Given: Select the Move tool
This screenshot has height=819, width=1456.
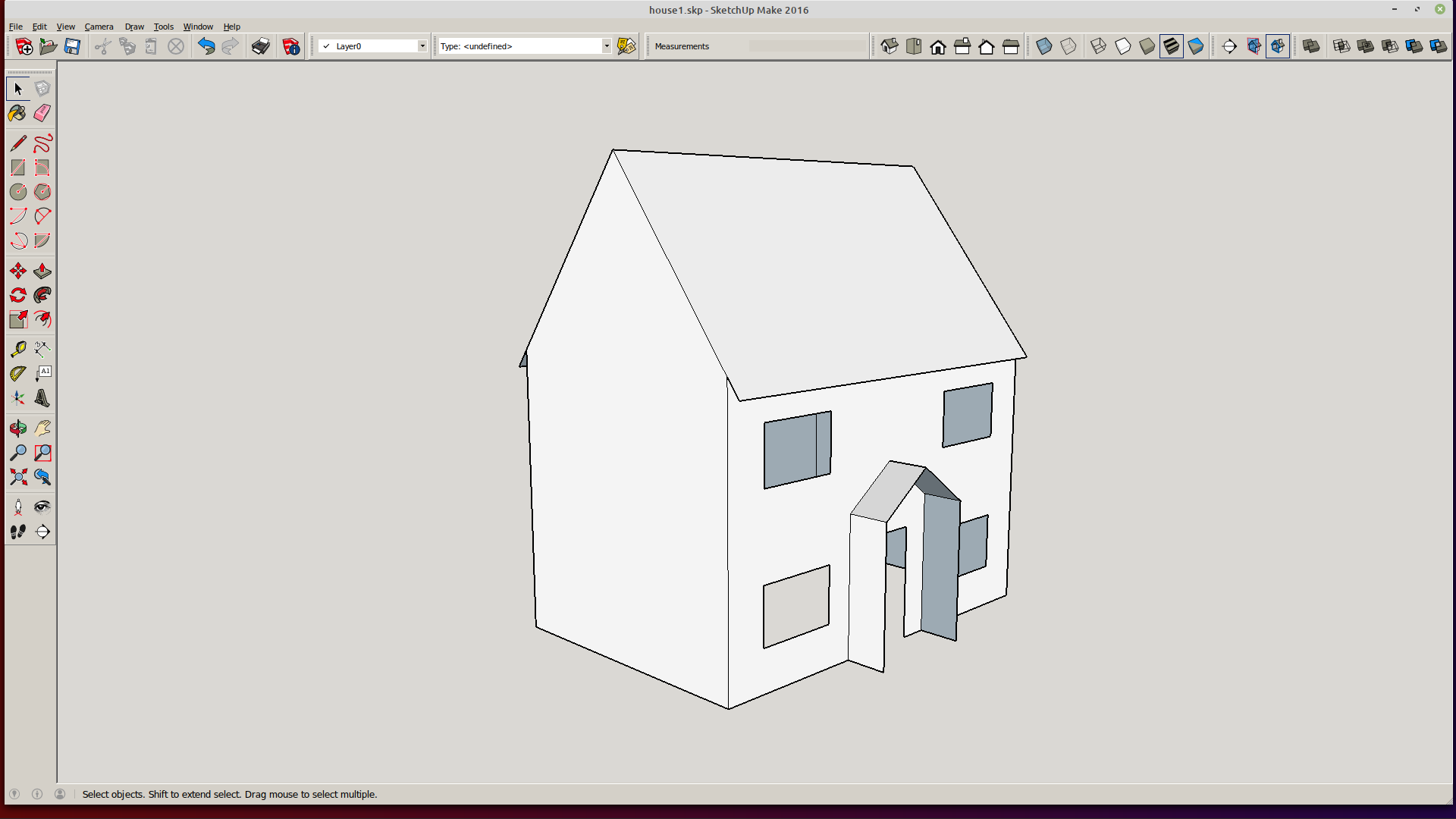Looking at the screenshot, I should [18, 271].
